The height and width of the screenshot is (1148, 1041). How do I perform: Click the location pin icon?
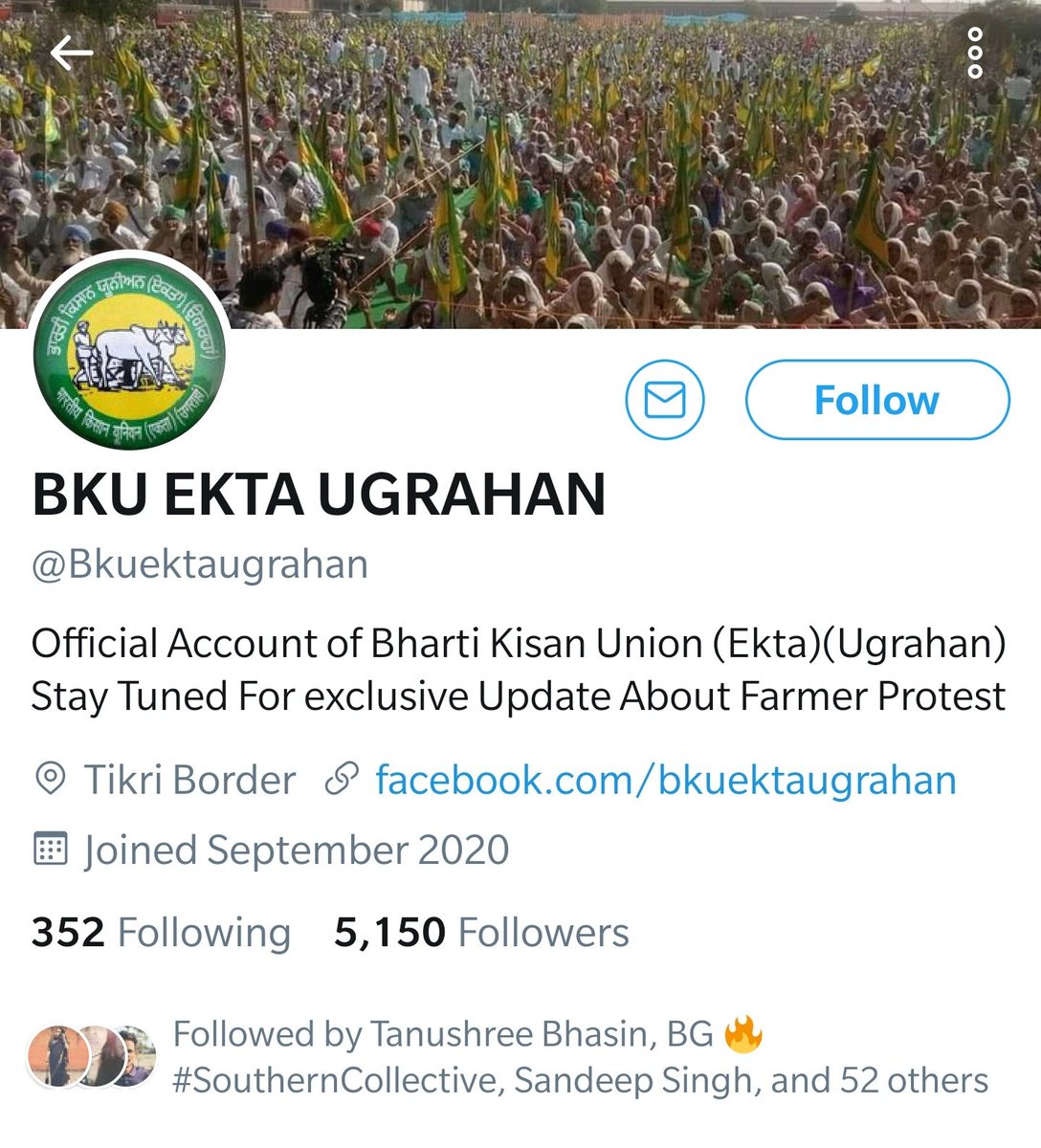50,780
